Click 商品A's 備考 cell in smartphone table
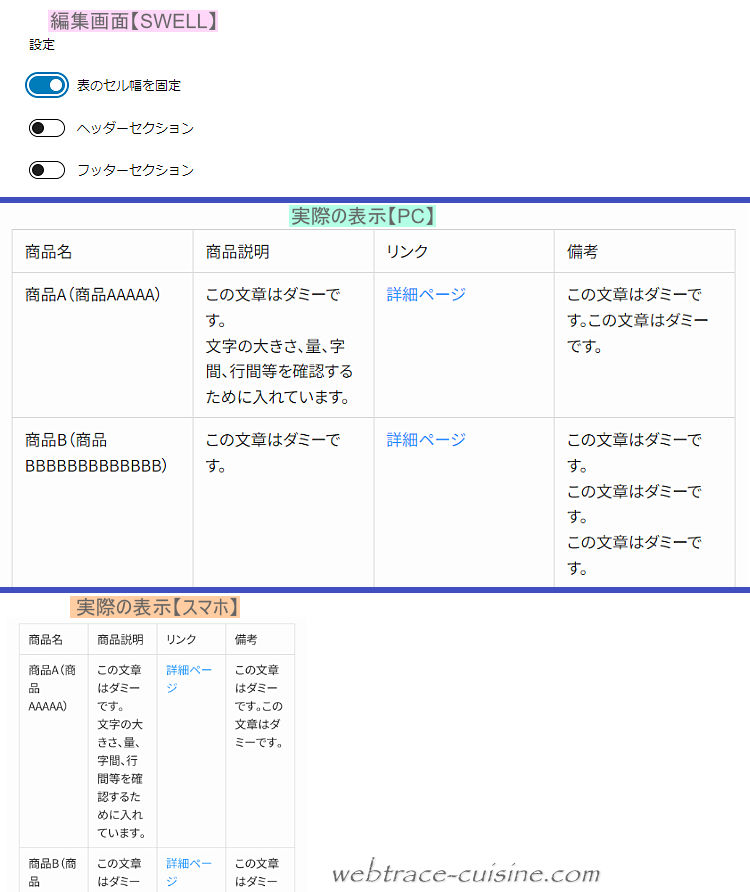The width and height of the screenshot is (750, 892). coord(260,751)
